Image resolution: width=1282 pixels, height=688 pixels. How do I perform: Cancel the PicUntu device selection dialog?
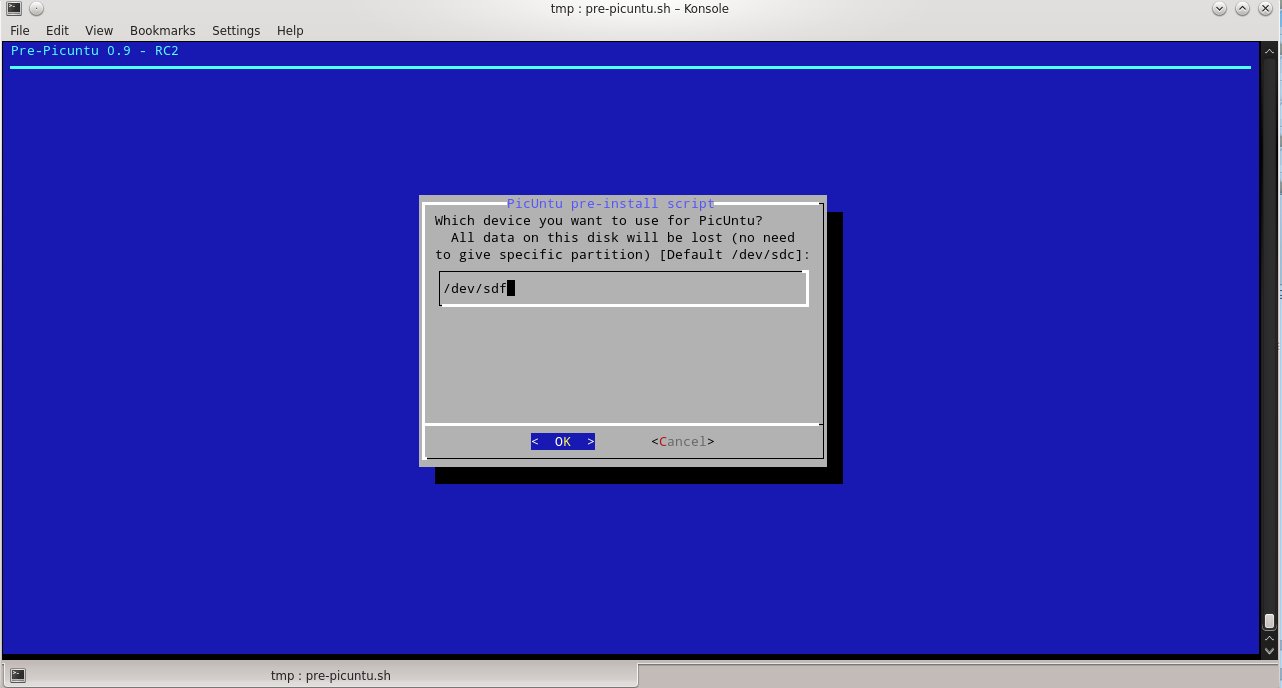[x=682, y=441]
